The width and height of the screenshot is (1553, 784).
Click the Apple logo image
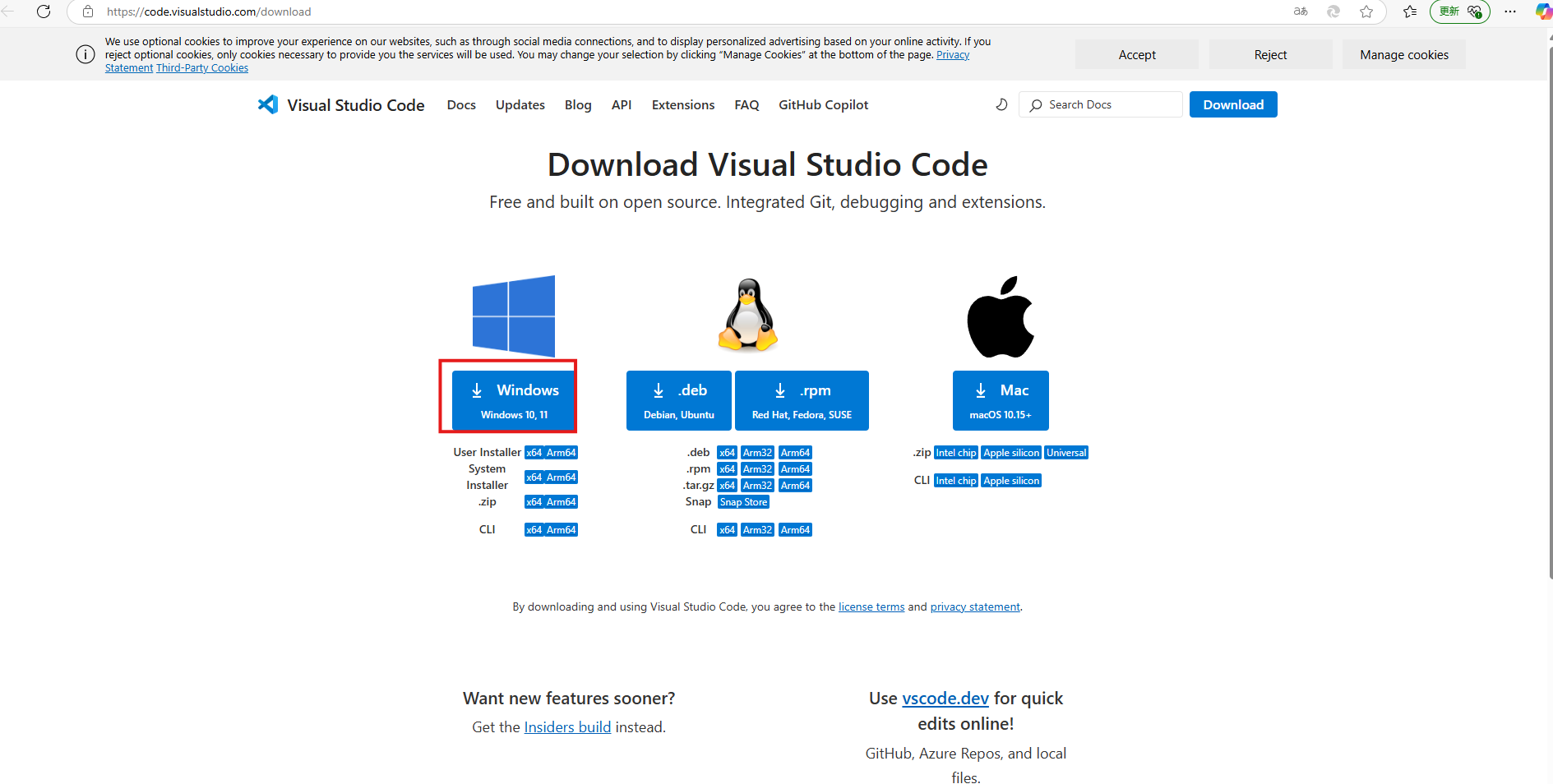pos(1001,316)
